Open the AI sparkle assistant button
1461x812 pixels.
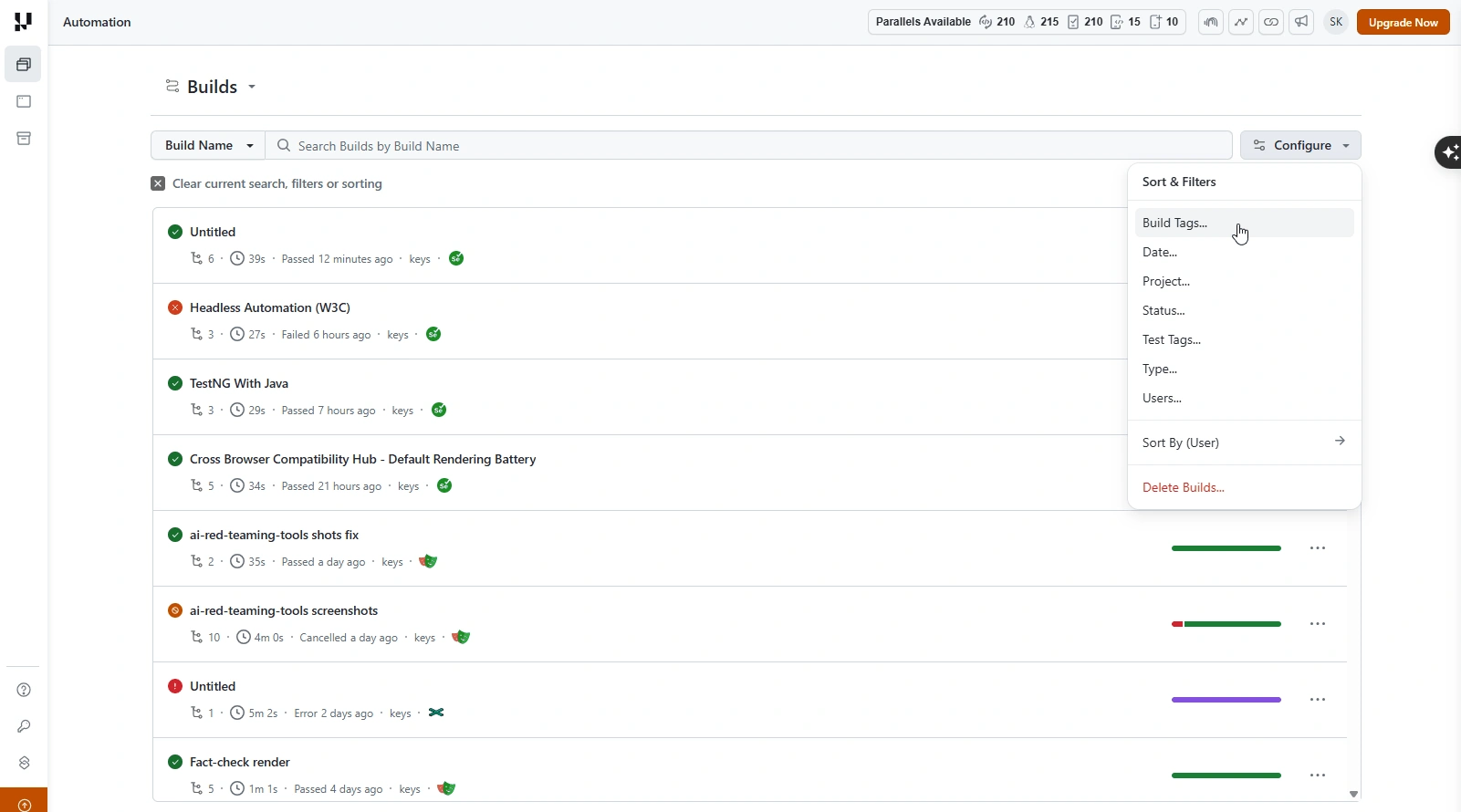tap(1449, 152)
